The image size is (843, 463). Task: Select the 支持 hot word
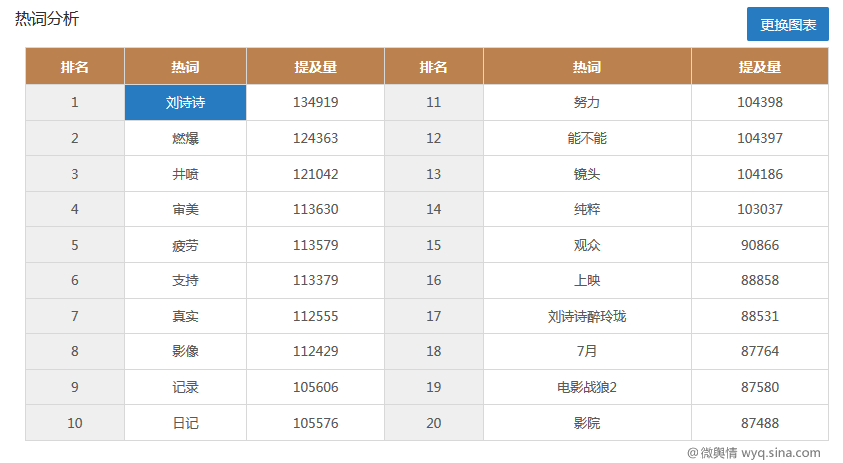point(185,281)
